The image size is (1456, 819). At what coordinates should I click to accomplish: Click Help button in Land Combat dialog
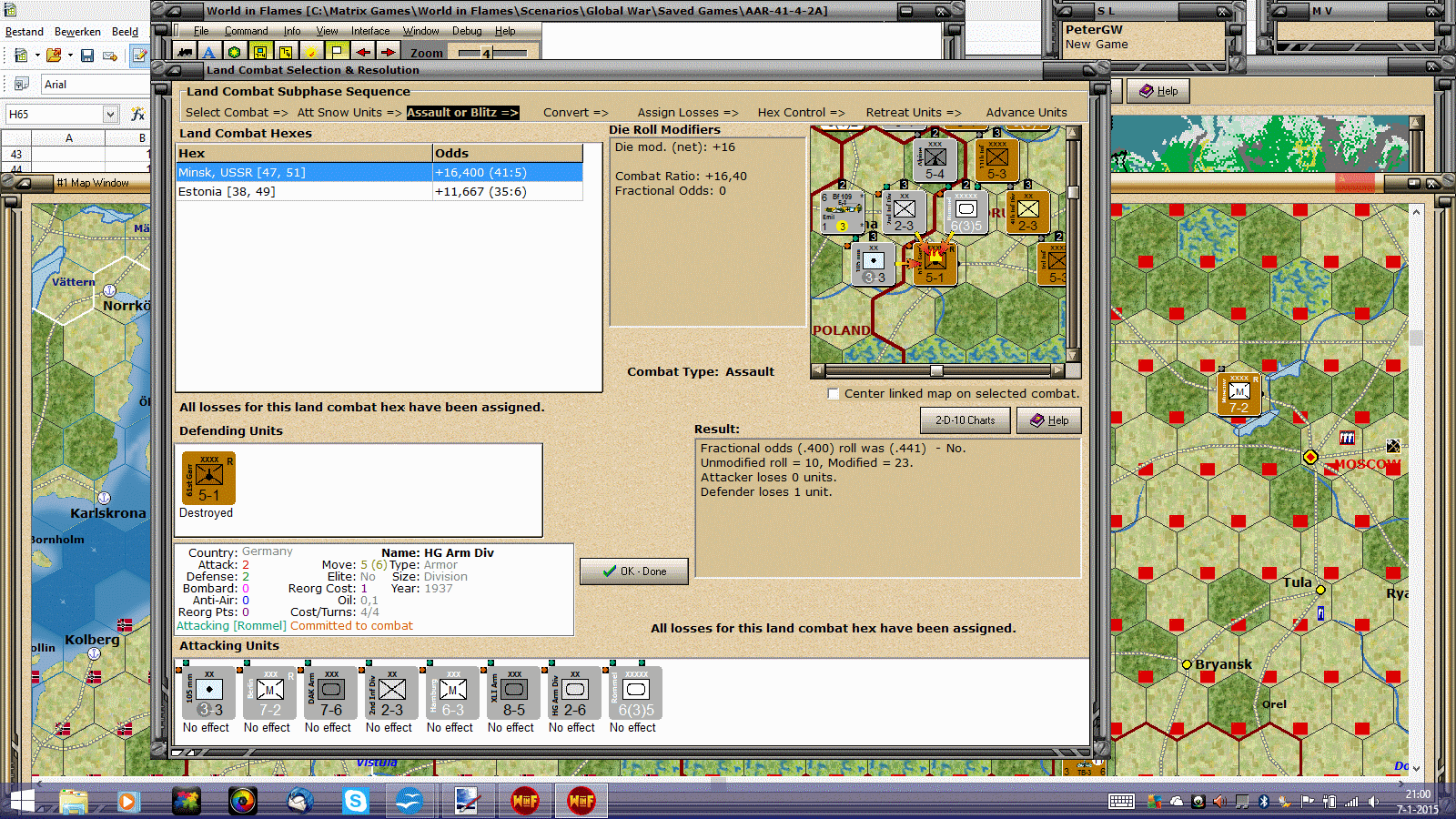[1049, 420]
